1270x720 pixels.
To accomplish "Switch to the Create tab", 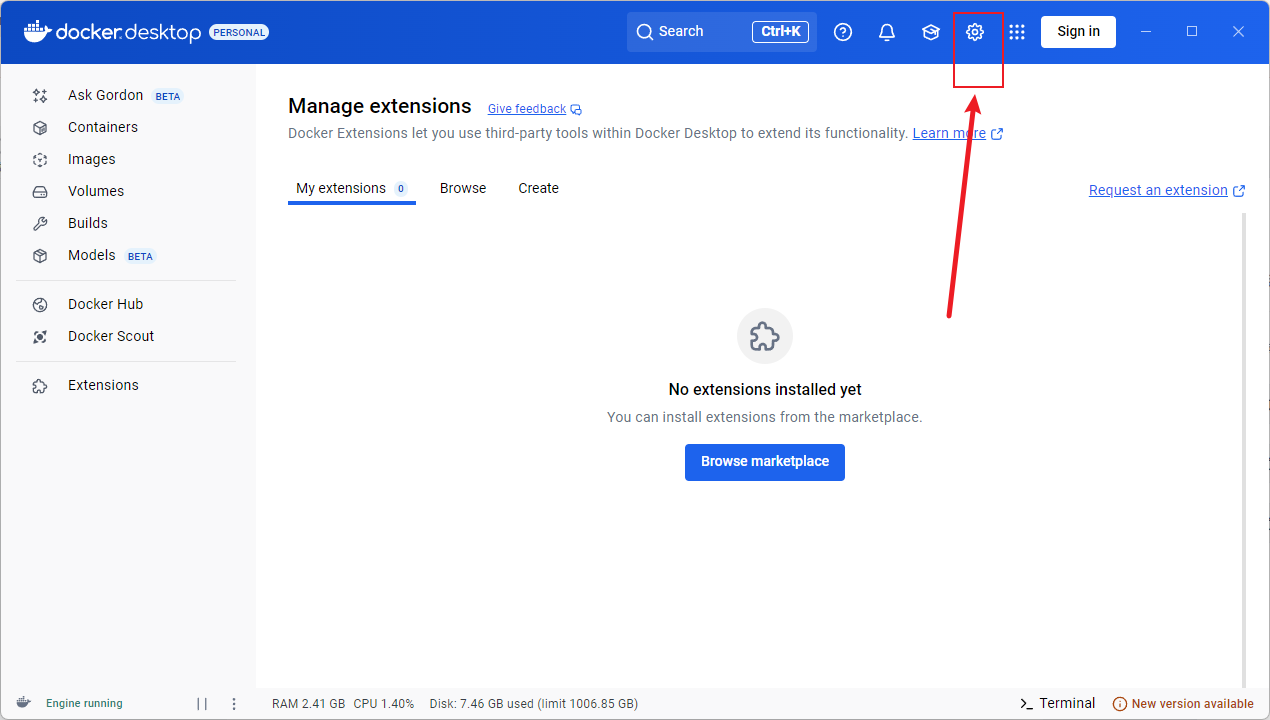I will point(538,189).
